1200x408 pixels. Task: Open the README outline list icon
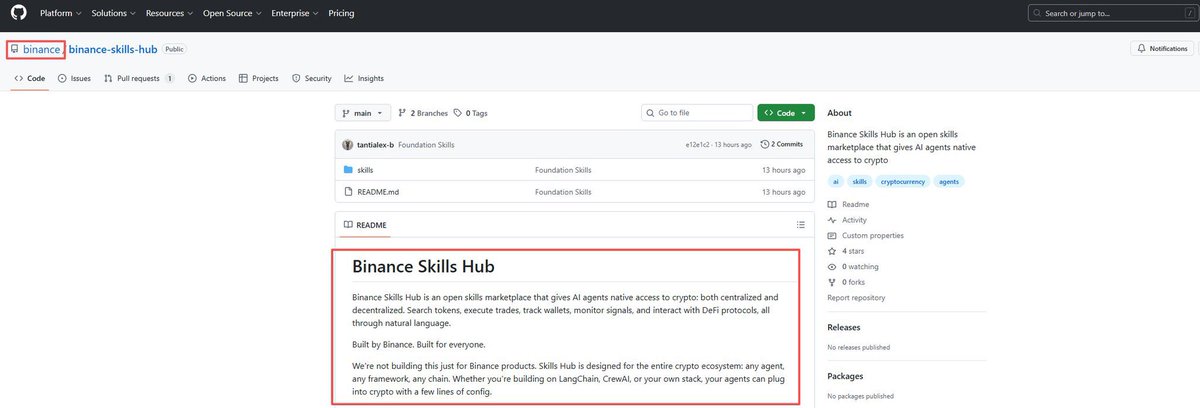click(x=800, y=225)
